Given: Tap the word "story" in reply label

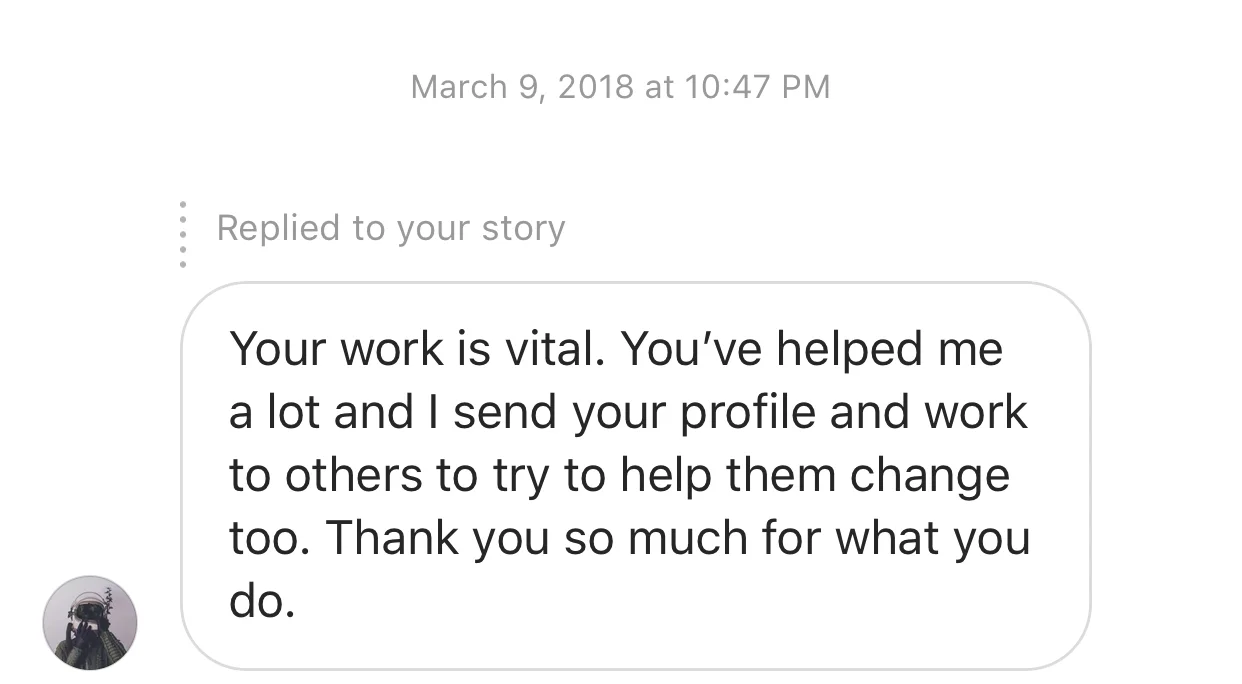Looking at the screenshot, I should pos(523,229).
